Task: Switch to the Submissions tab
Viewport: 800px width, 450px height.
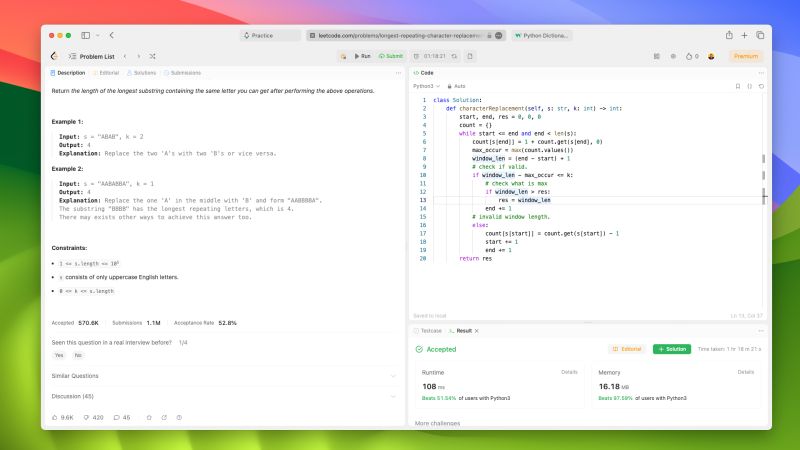Action: [183, 73]
